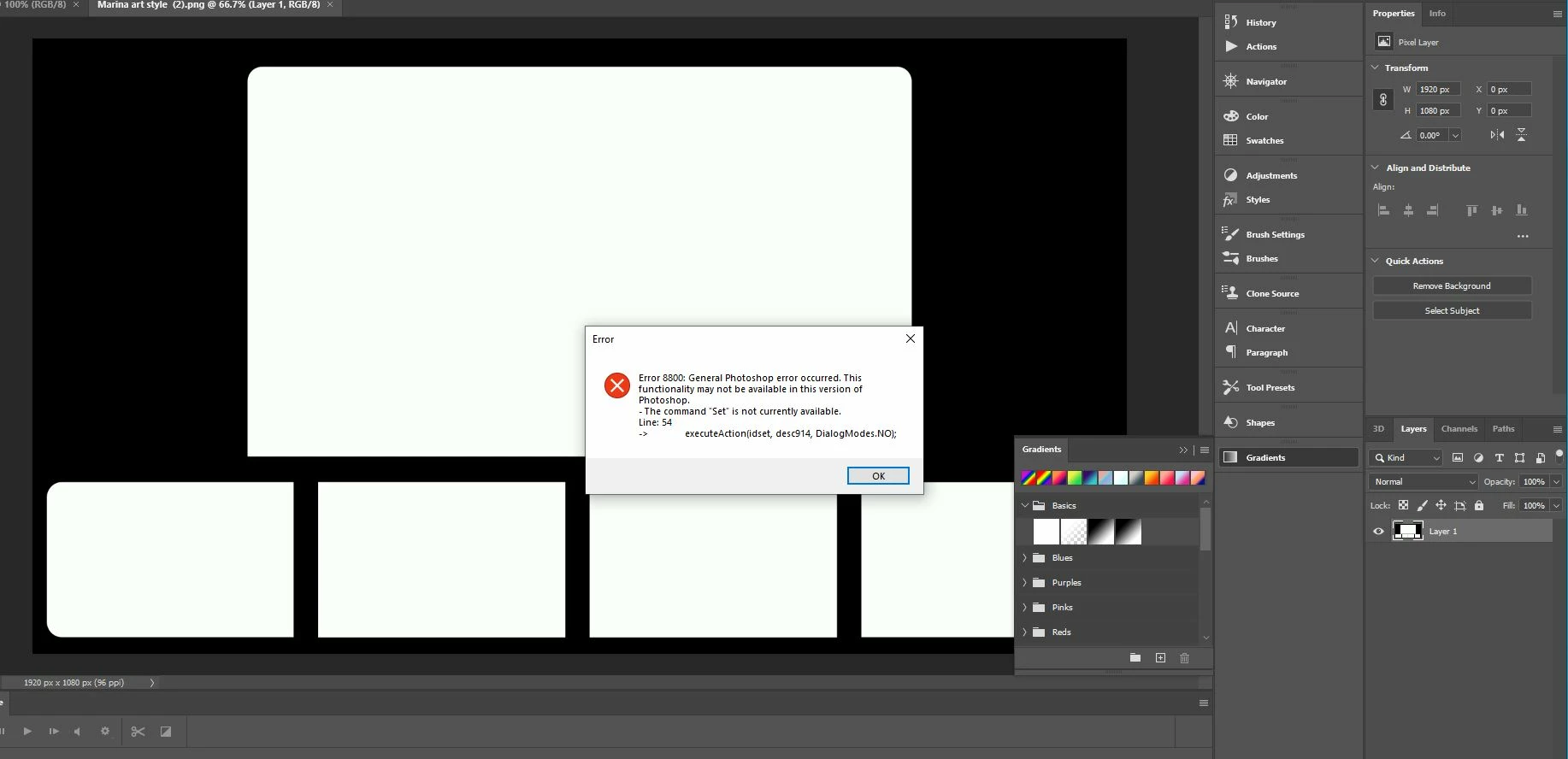The height and width of the screenshot is (759, 1568).
Task: Create new gradient group folder icon
Action: [x=1135, y=657]
